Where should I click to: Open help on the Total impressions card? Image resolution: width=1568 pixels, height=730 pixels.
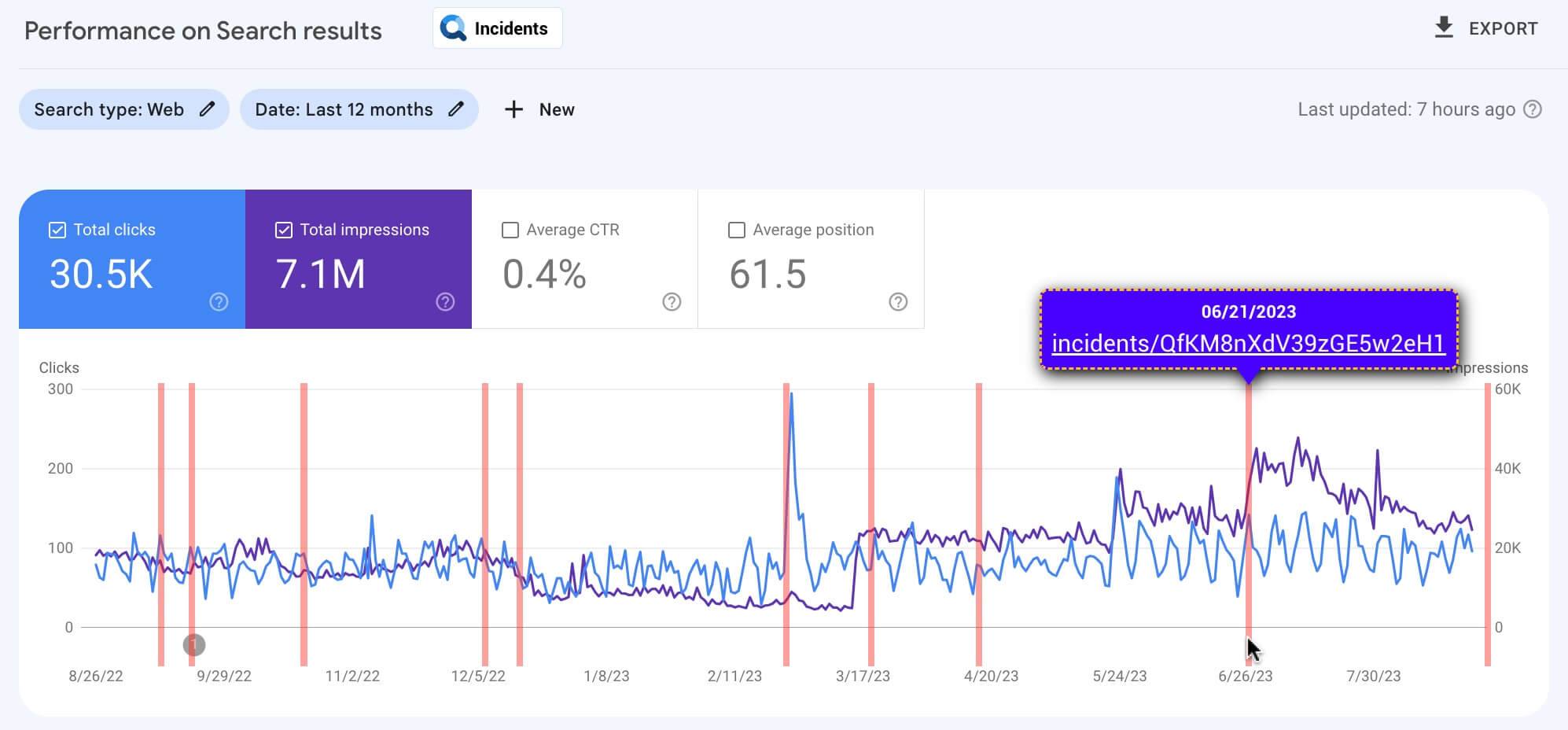(x=444, y=301)
